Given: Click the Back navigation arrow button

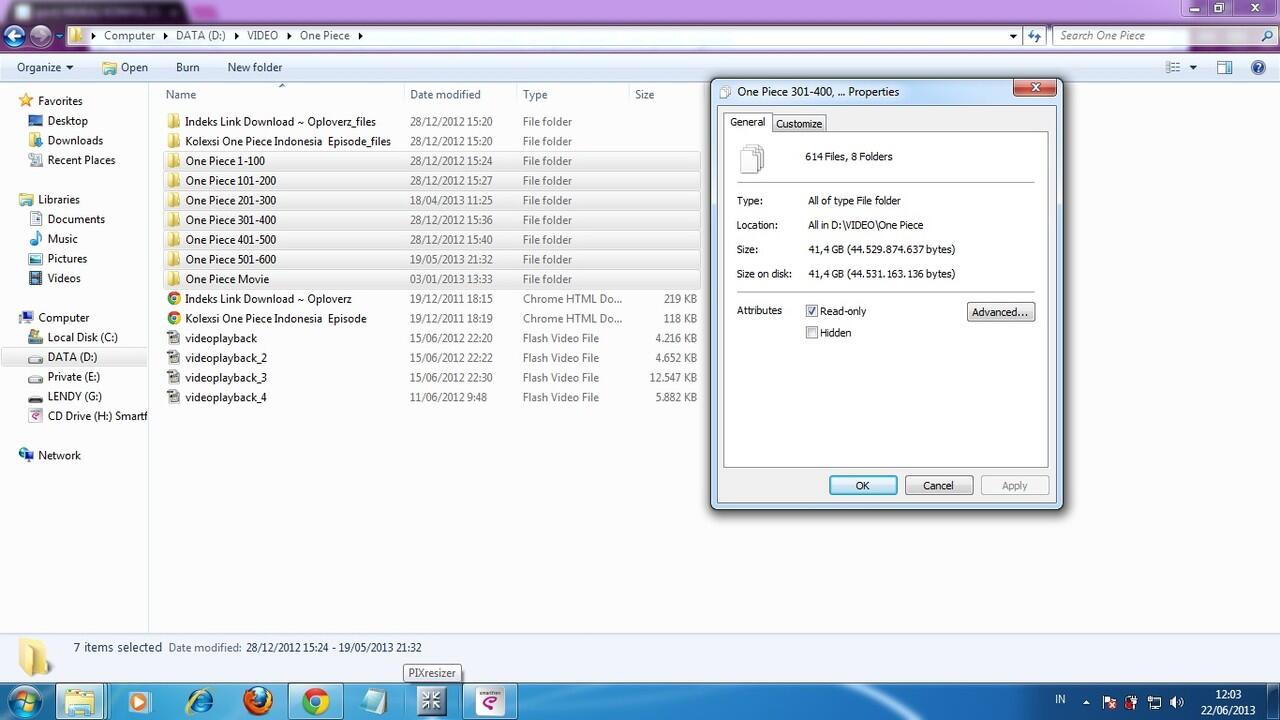Looking at the screenshot, I should pyautogui.click(x=14, y=36).
